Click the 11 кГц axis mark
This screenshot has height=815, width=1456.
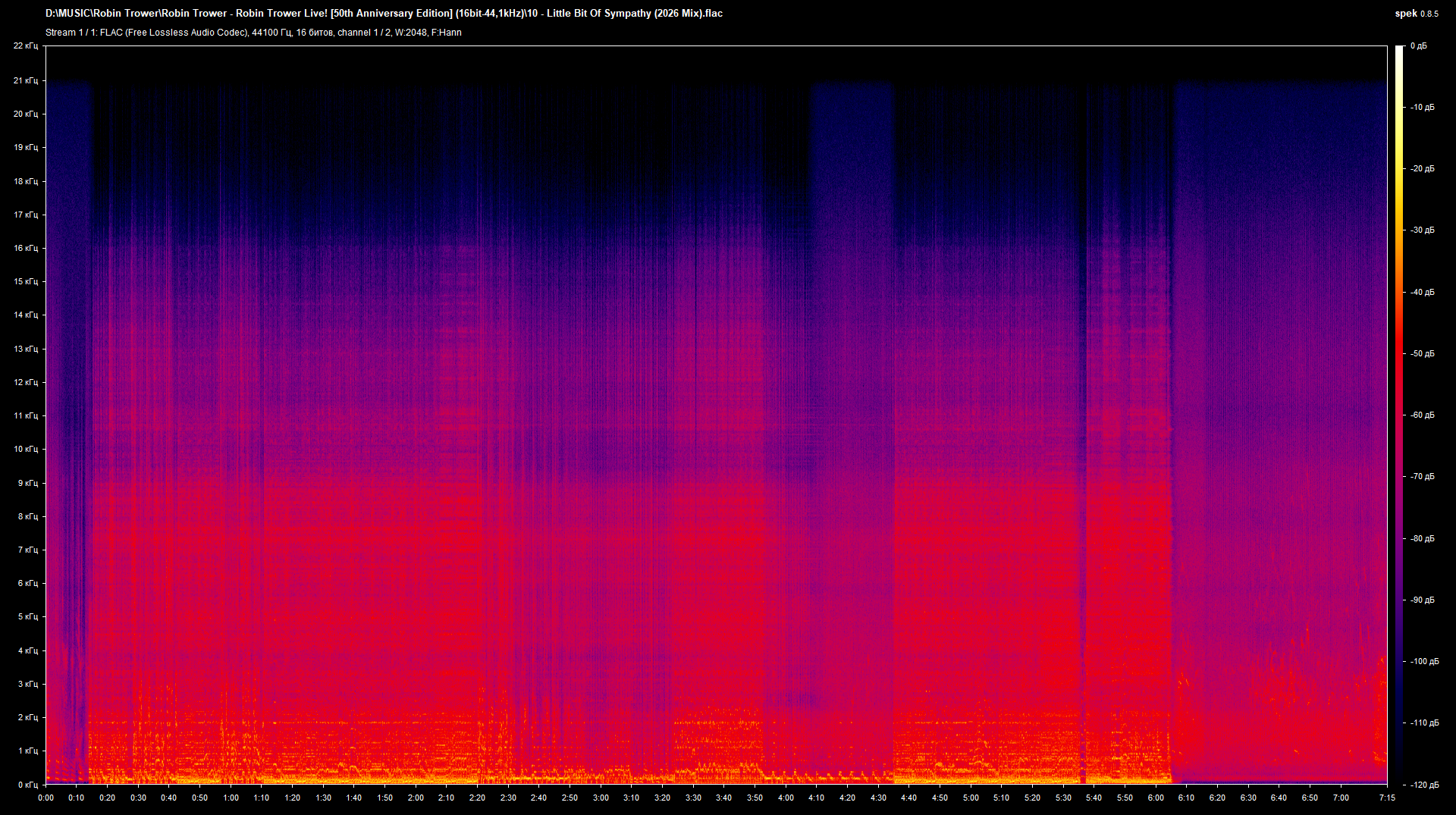tap(27, 415)
